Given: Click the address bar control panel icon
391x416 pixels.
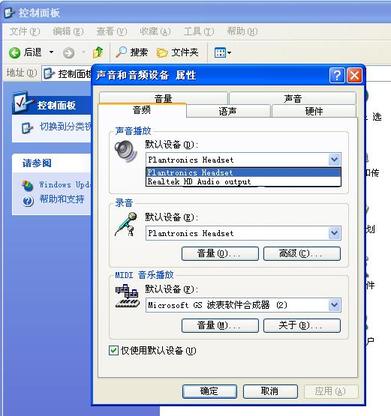Looking at the screenshot, I should pyautogui.click(x=49, y=74).
